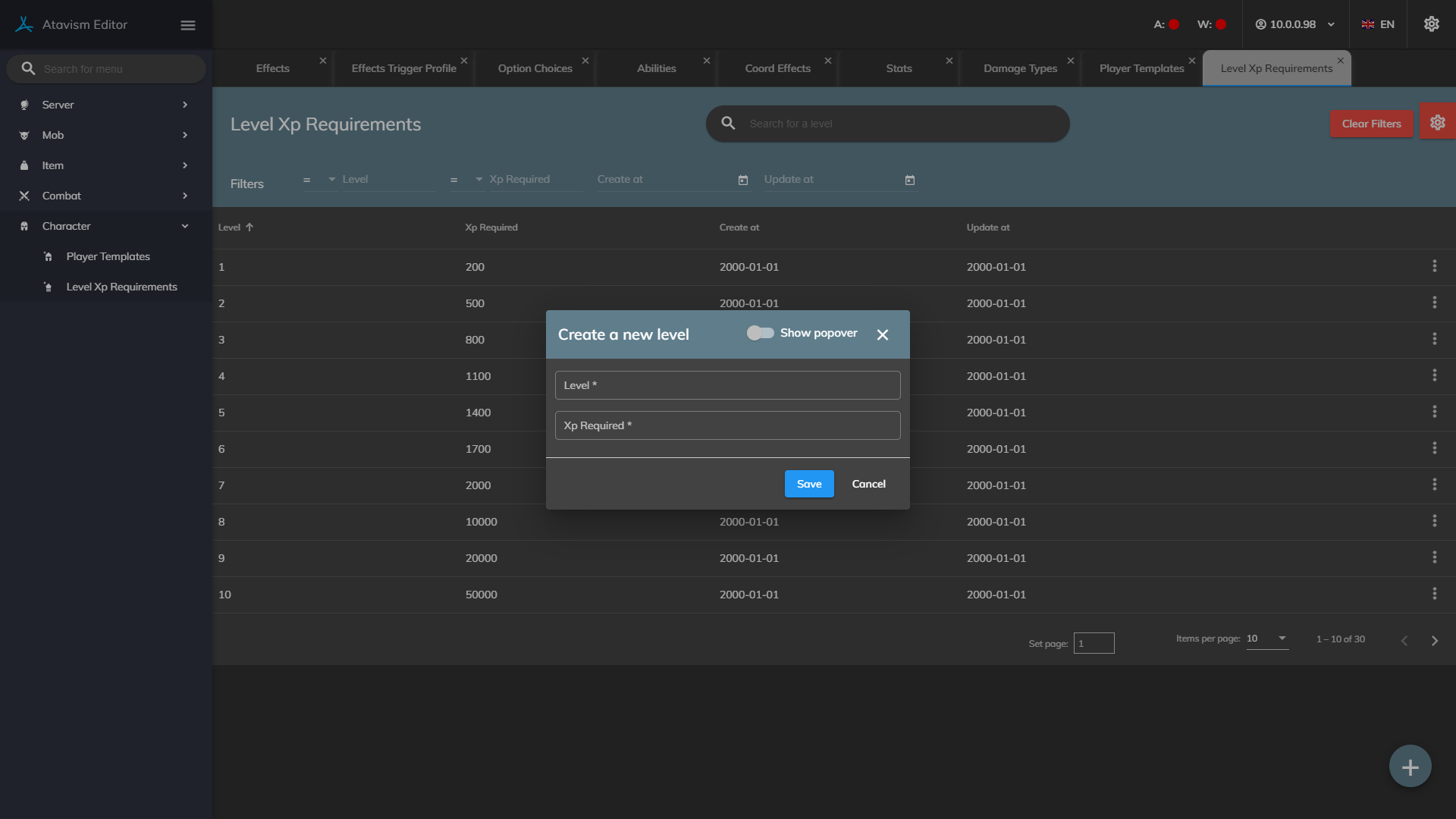Click the Clear Filters button
The image size is (1456, 819).
coord(1371,124)
